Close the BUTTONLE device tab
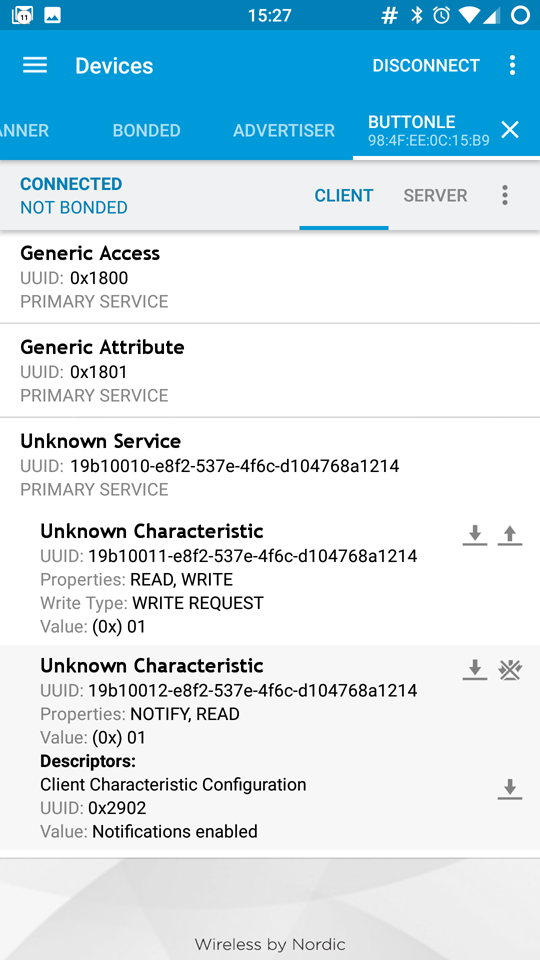The height and width of the screenshot is (960, 540). (510, 130)
